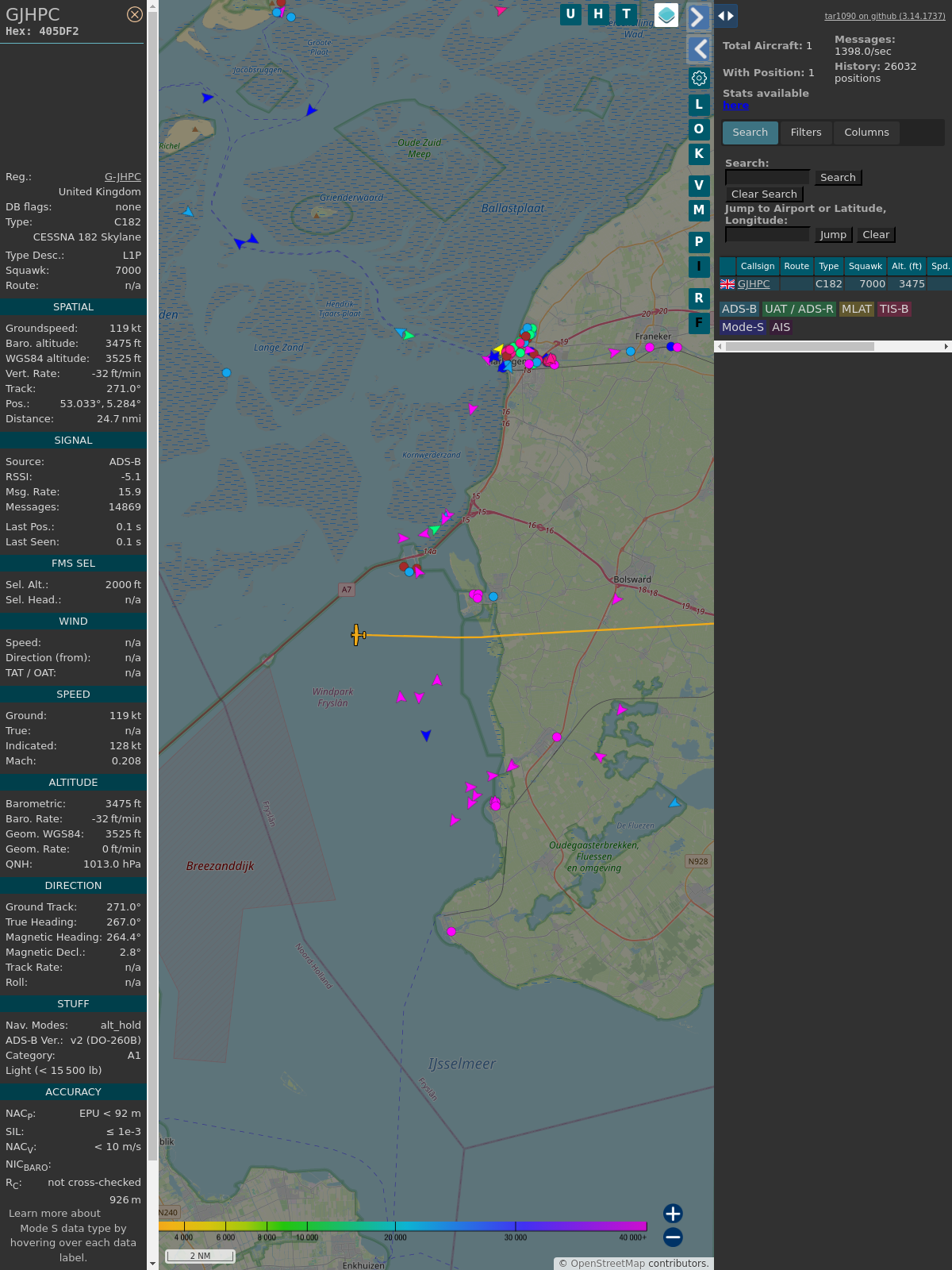Click the left panel scrollbar down arrow

pyautogui.click(x=152, y=1264)
